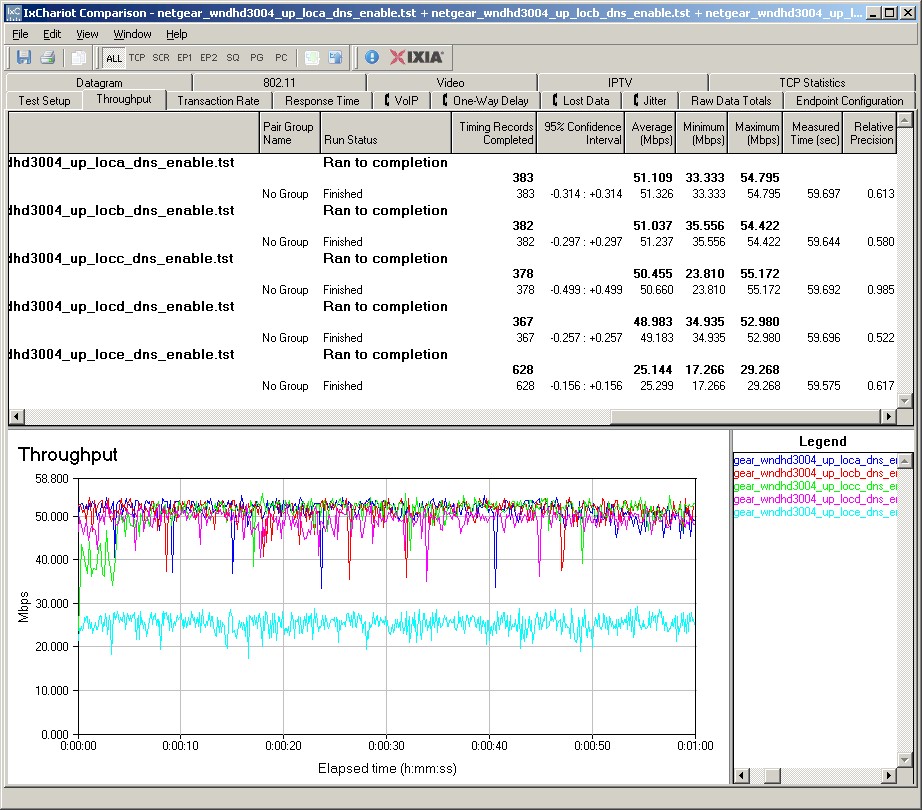Toggle the TCP filter button
This screenshot has height=810, width=922.
(137, 58)
